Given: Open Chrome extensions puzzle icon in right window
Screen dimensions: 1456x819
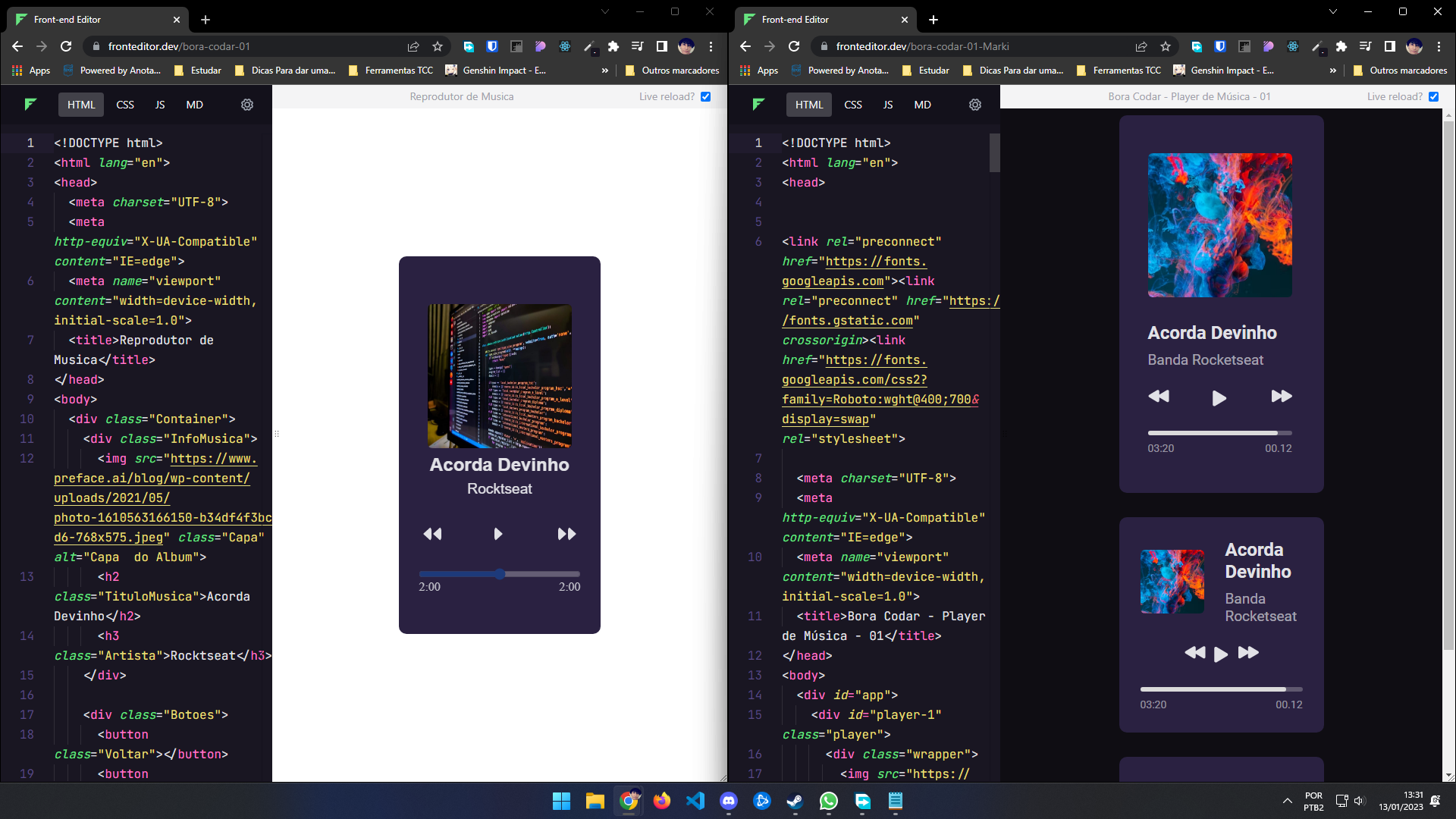Looking at the screenshot, I should click(1341, 46).
